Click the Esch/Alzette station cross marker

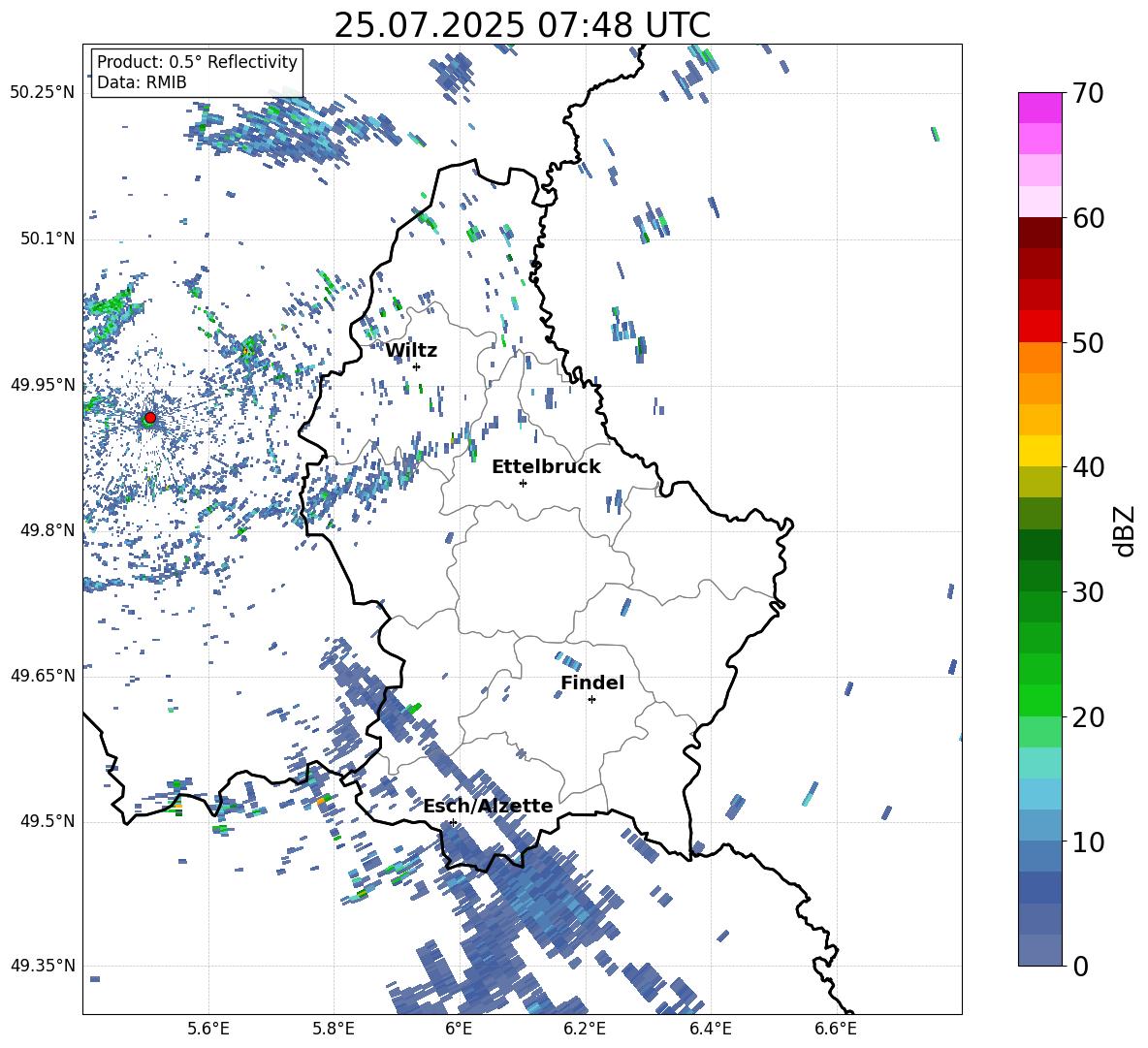[x=453, y=822]
